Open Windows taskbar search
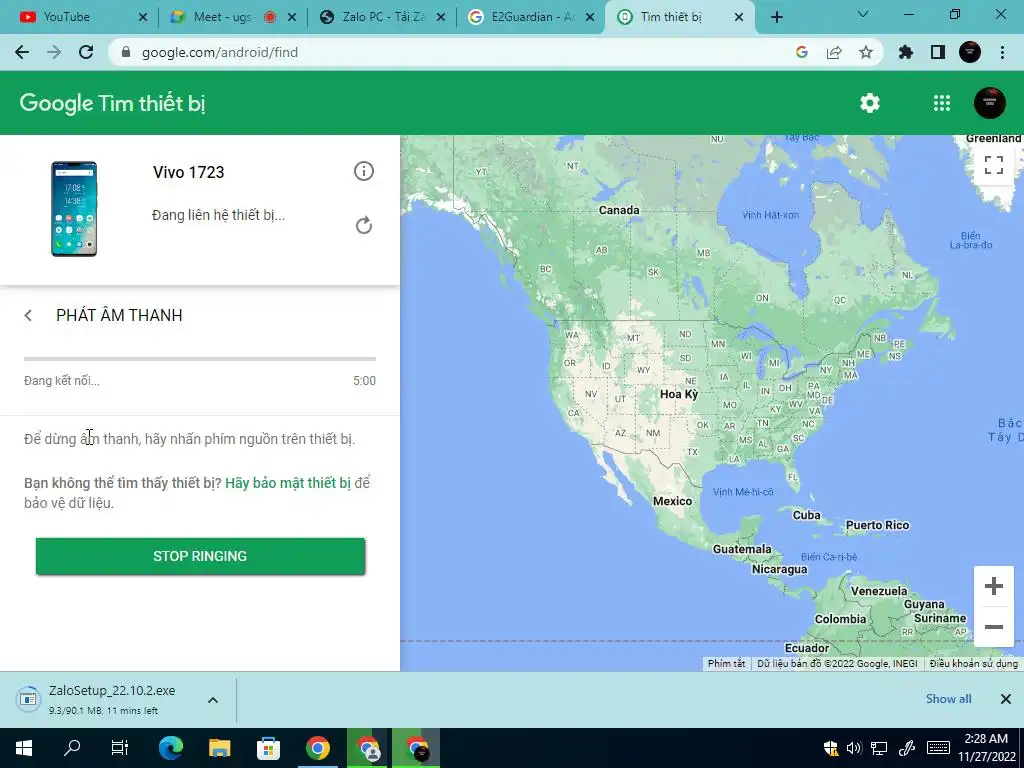 pos(72,748)
